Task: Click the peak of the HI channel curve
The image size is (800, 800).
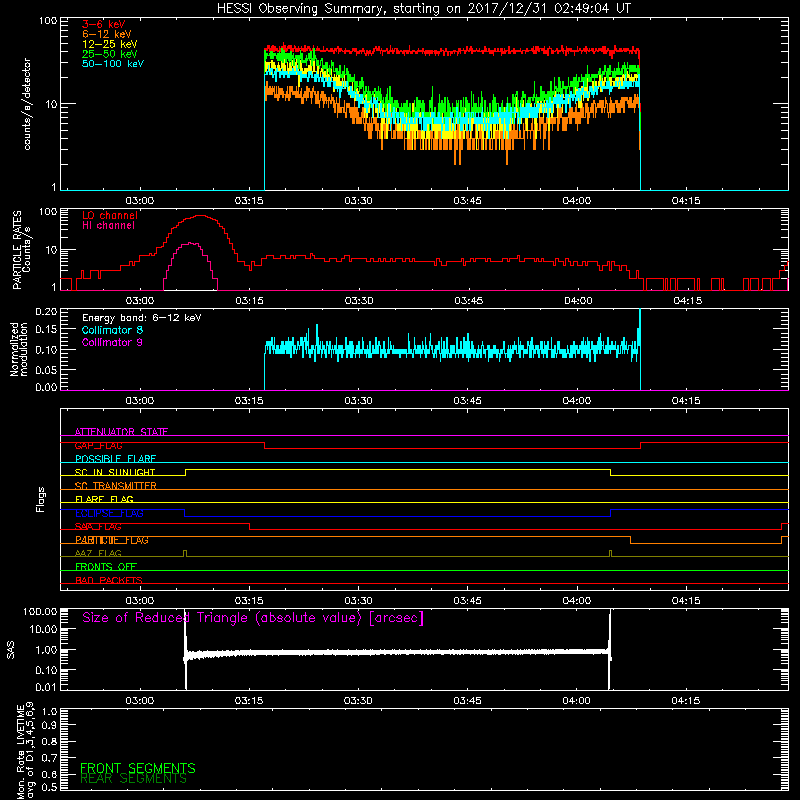Action: (x=191, y=243)
